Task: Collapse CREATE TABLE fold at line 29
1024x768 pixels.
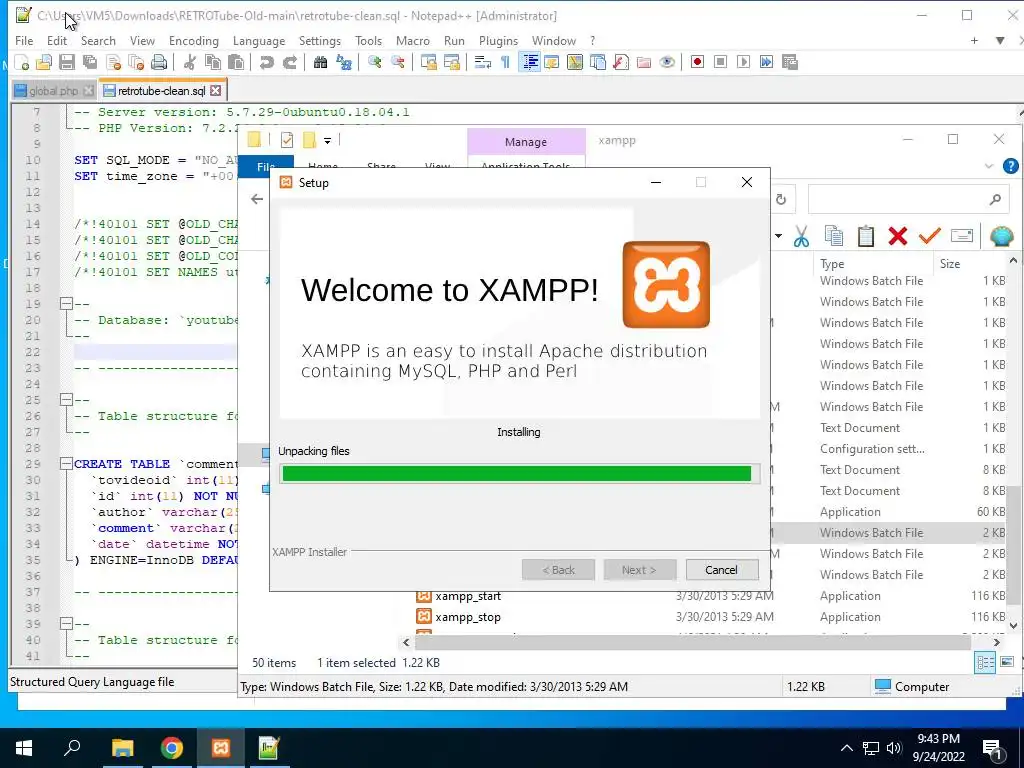Action: [66, 464]
